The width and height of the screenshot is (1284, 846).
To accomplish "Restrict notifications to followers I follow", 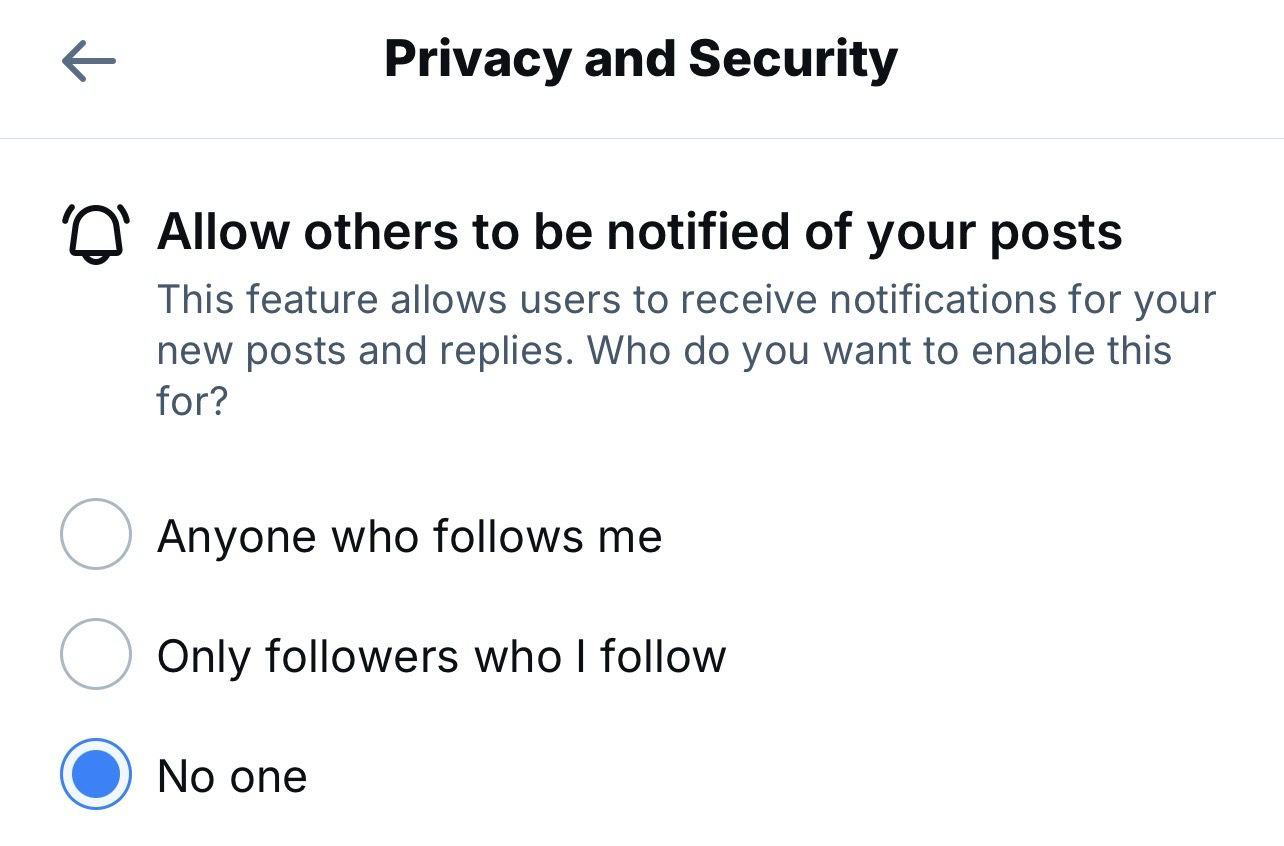I will (x=96, y=654).
